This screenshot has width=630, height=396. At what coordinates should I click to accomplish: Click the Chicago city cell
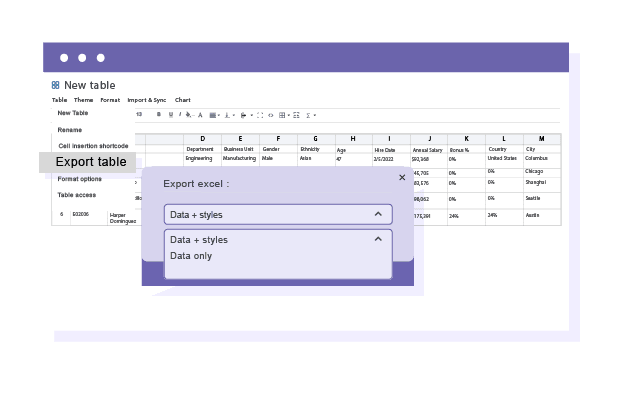542,172
